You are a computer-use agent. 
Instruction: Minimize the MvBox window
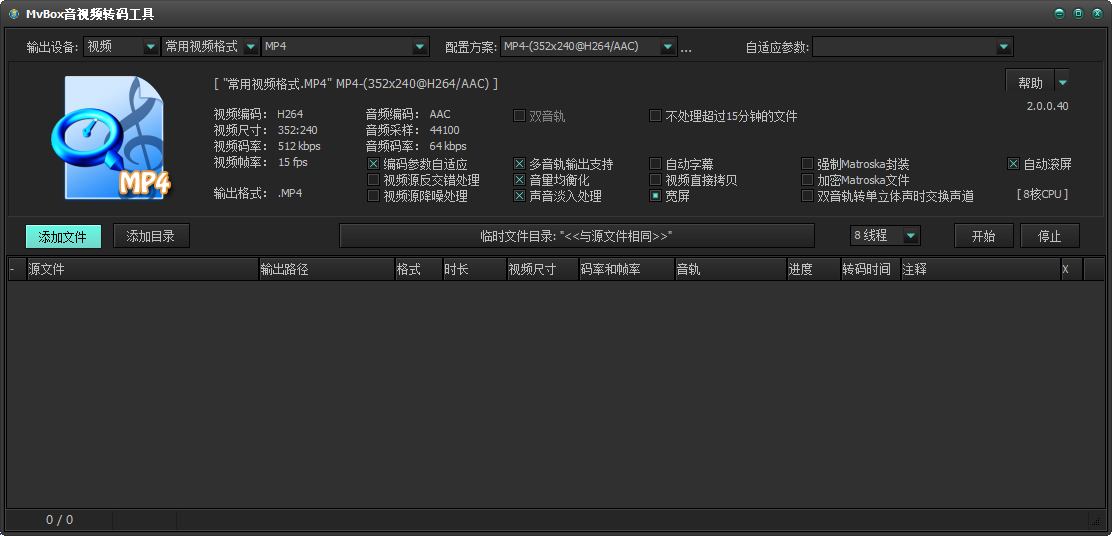(1059, 13)
